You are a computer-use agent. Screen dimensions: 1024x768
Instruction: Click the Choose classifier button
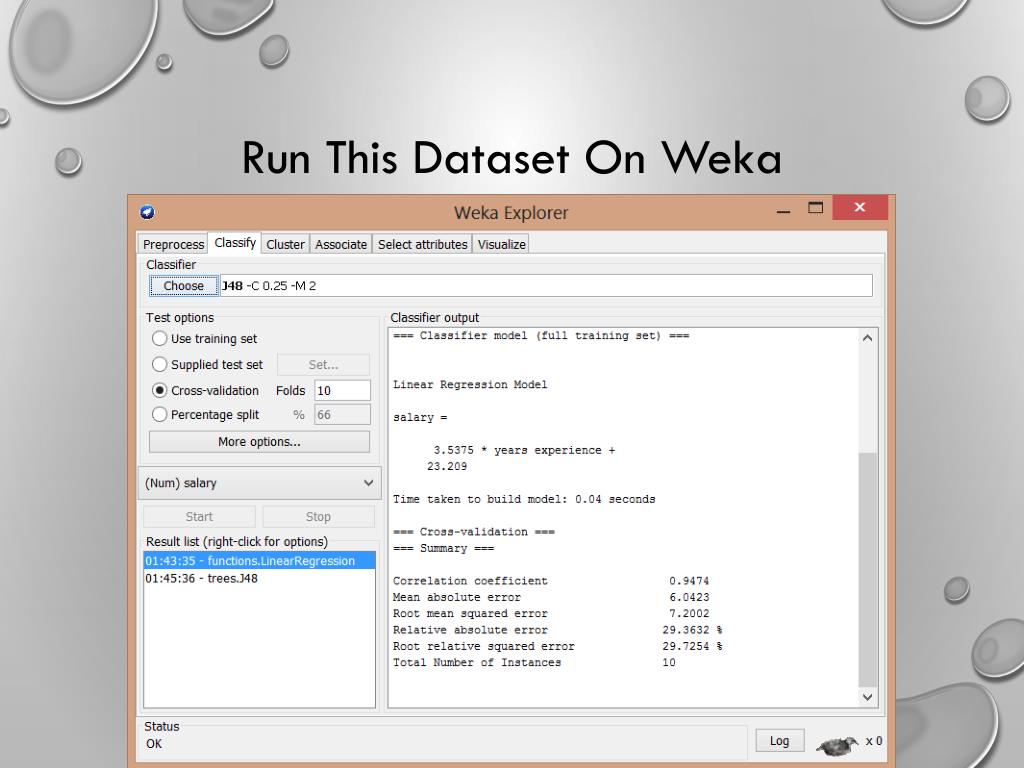[184, 285]
